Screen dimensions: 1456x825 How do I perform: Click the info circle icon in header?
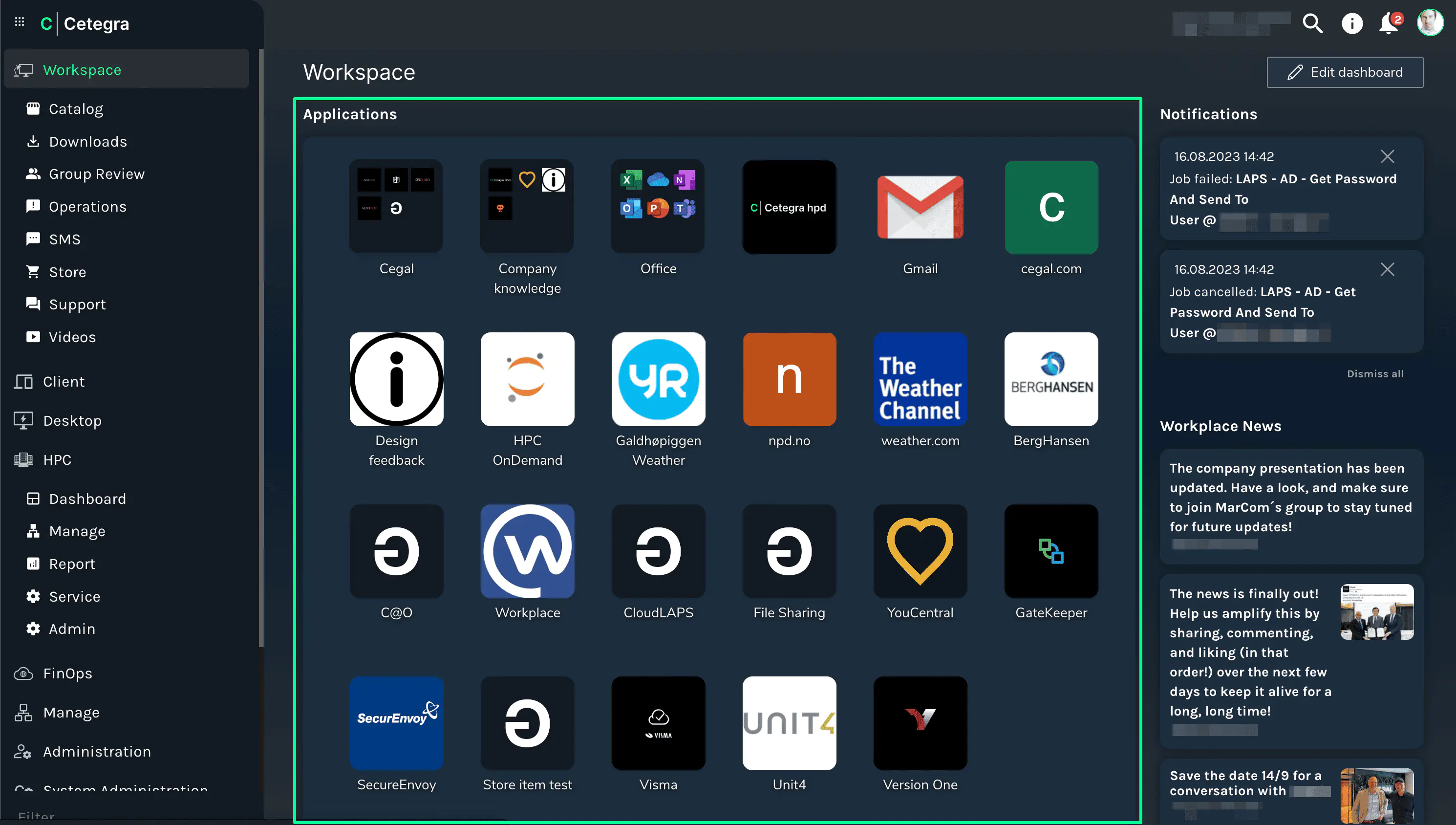point(1352,24)
